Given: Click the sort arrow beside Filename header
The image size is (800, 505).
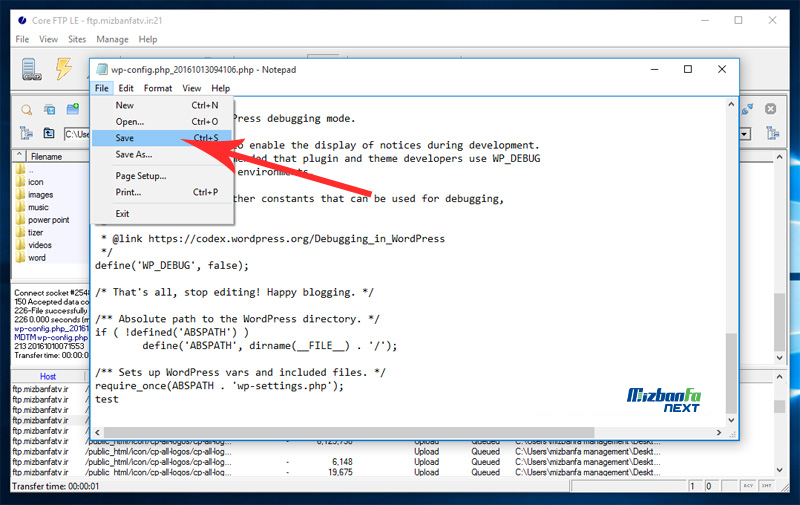Looking at the screenshot, I should tap(19, 156).
